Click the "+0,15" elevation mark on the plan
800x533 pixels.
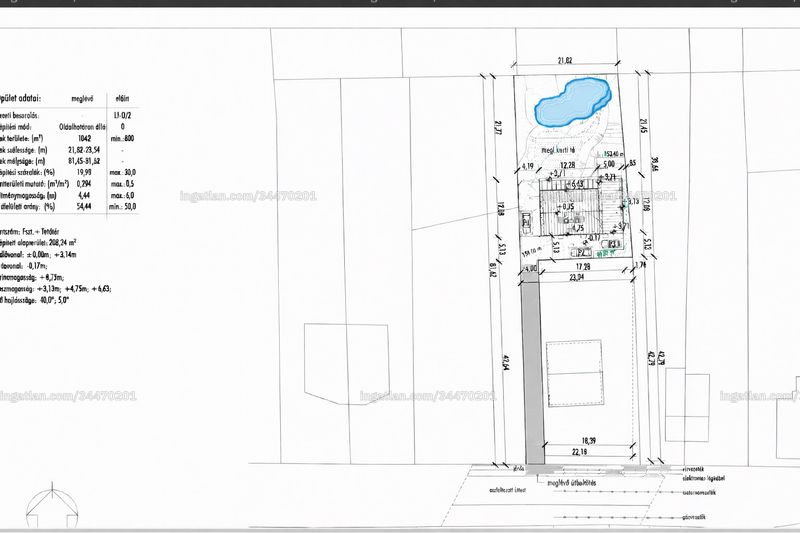point(566,206)
